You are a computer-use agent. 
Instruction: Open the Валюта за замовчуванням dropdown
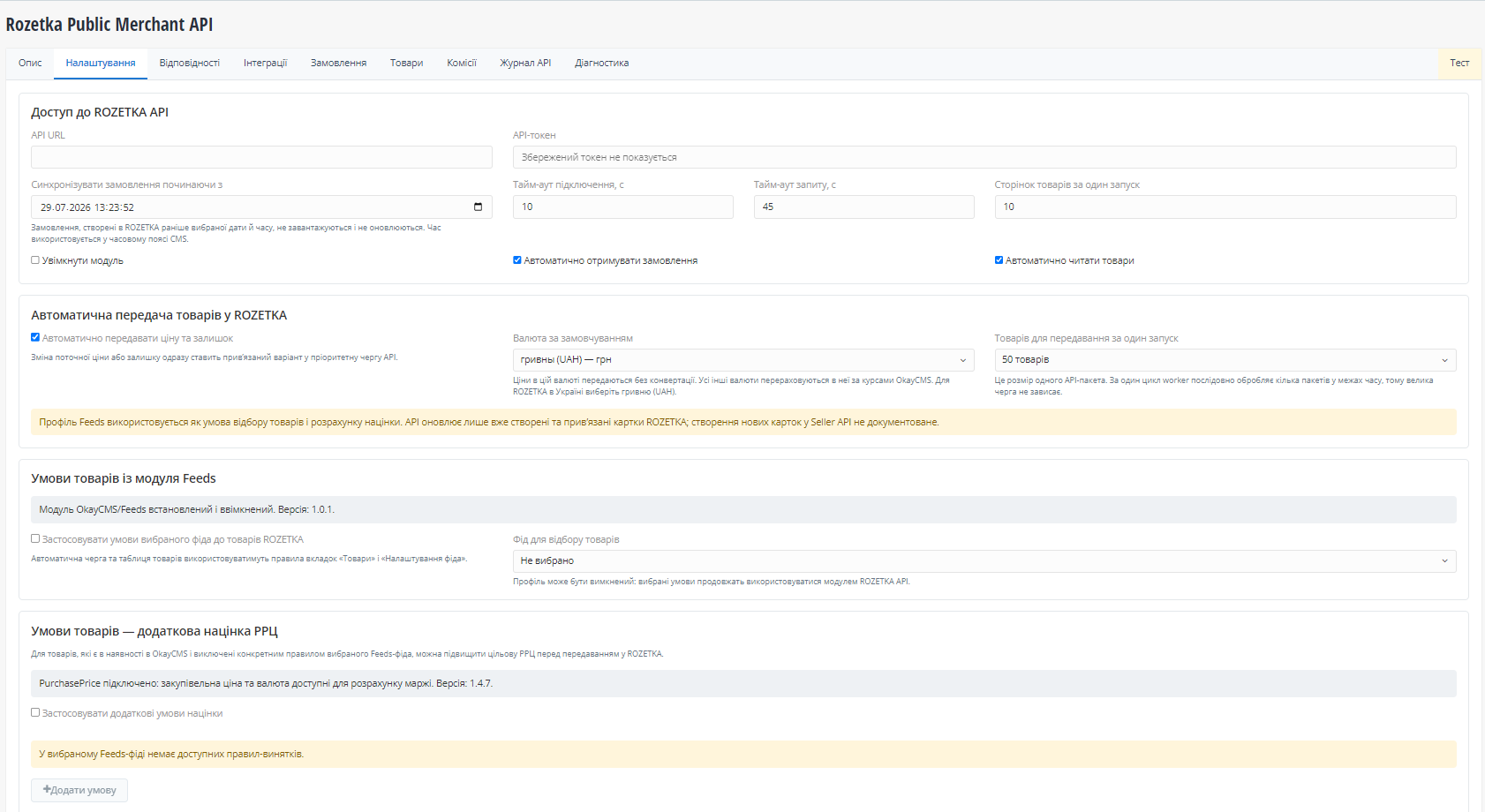click(x=743, y=360)
